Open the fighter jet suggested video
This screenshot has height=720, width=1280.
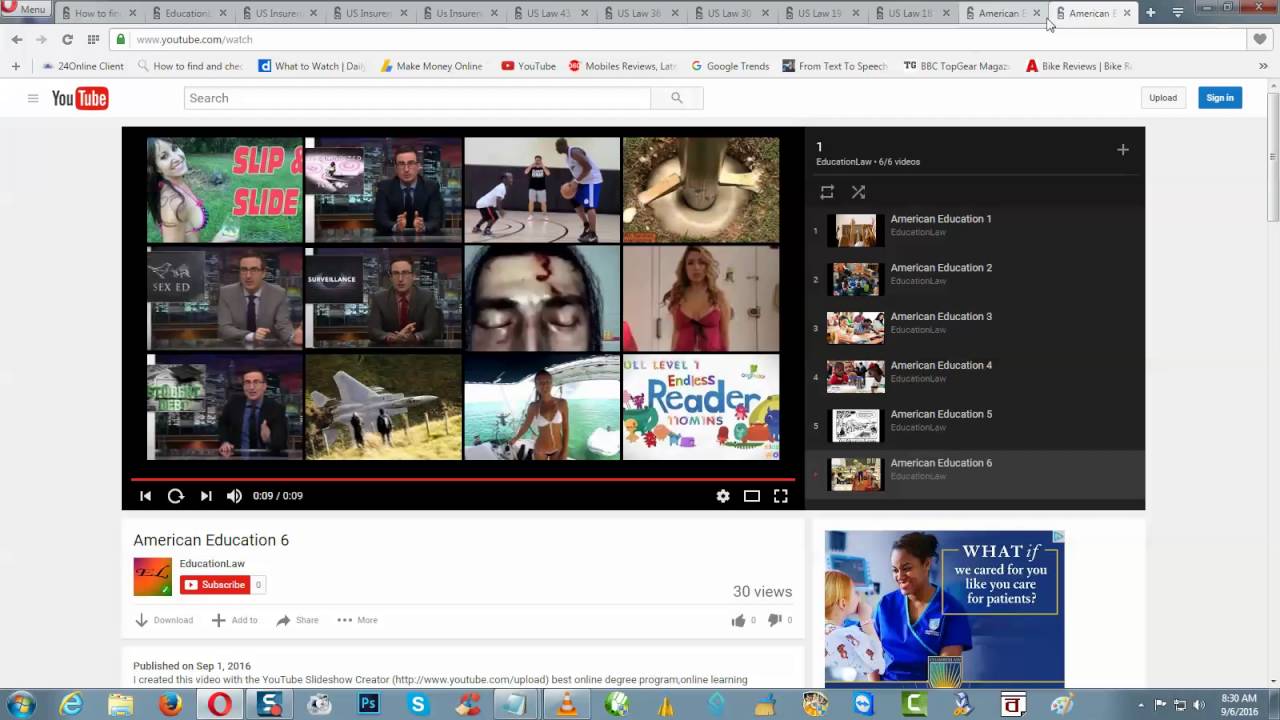pos(383,407)
